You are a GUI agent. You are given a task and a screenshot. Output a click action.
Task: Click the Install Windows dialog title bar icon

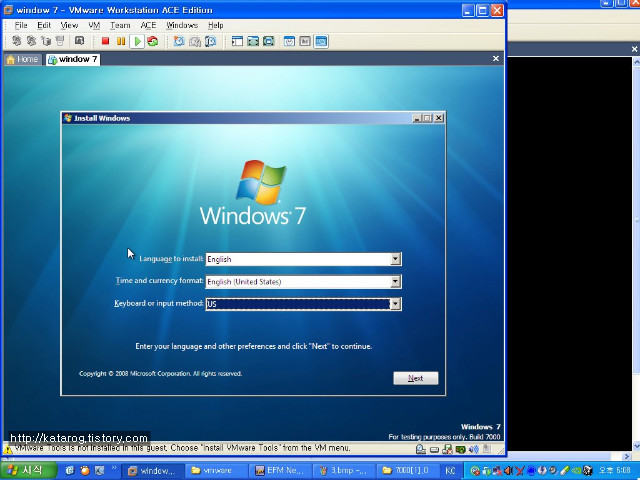pos(68,118)
